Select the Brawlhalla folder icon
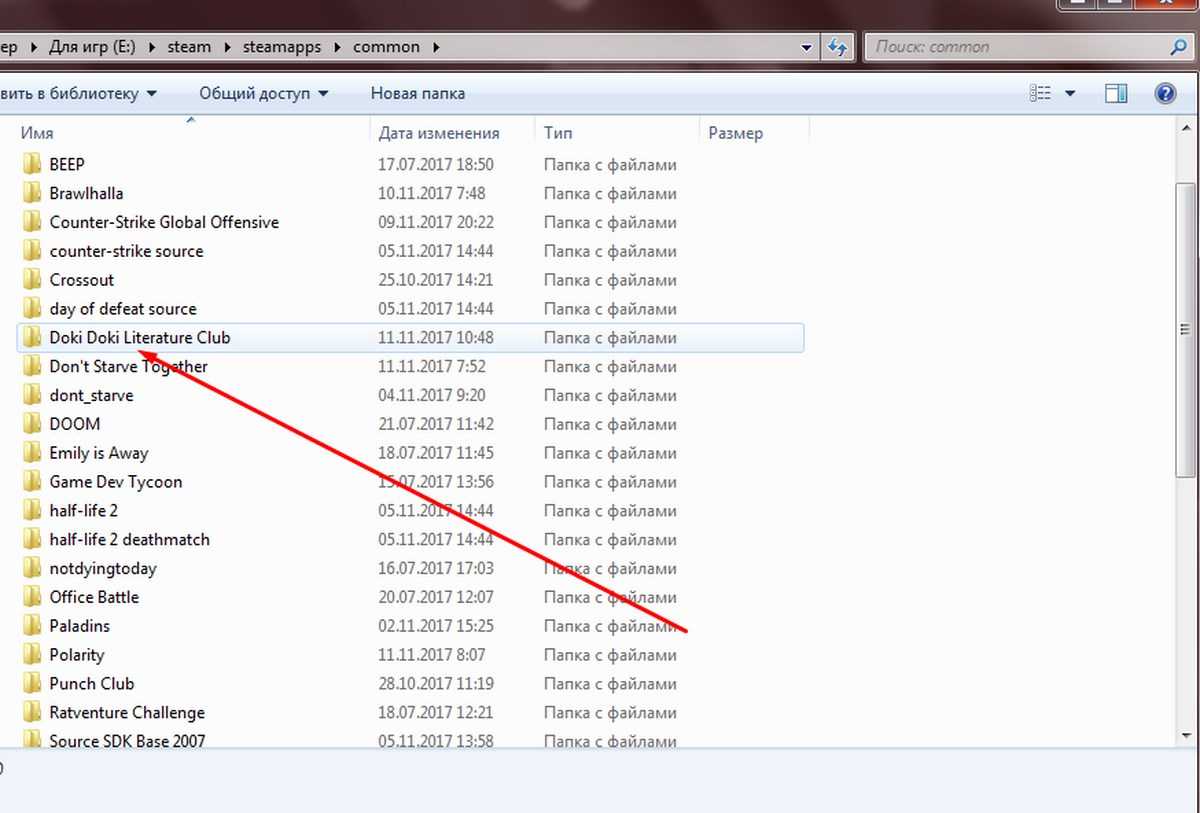1200x813 pixels. (32, 193)
